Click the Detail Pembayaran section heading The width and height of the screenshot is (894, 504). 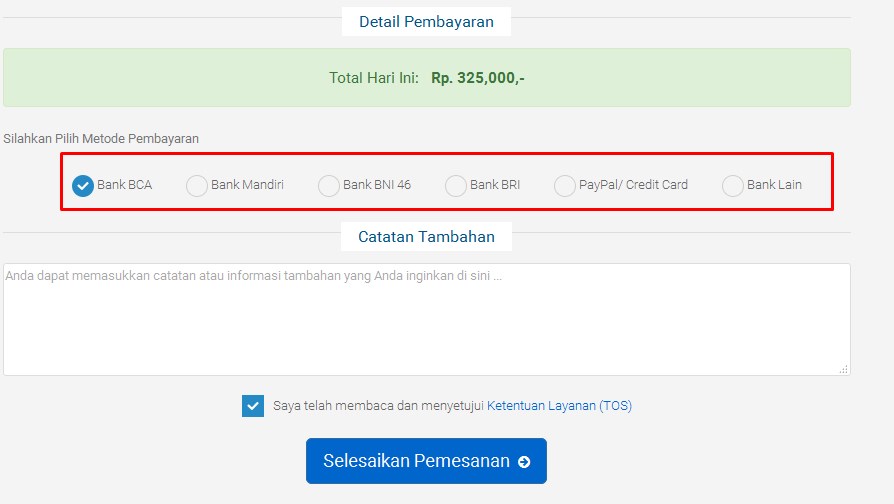[426, 22]
